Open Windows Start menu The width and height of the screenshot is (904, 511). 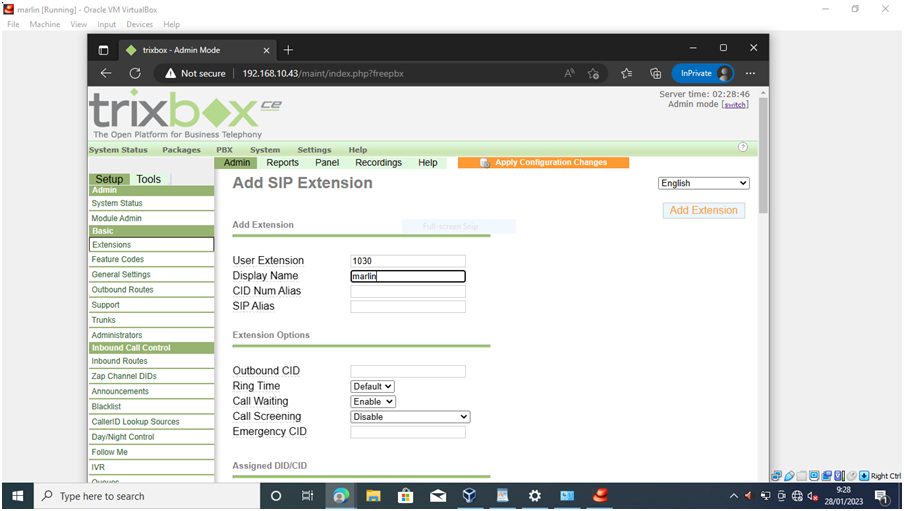[x=17, y=496]
